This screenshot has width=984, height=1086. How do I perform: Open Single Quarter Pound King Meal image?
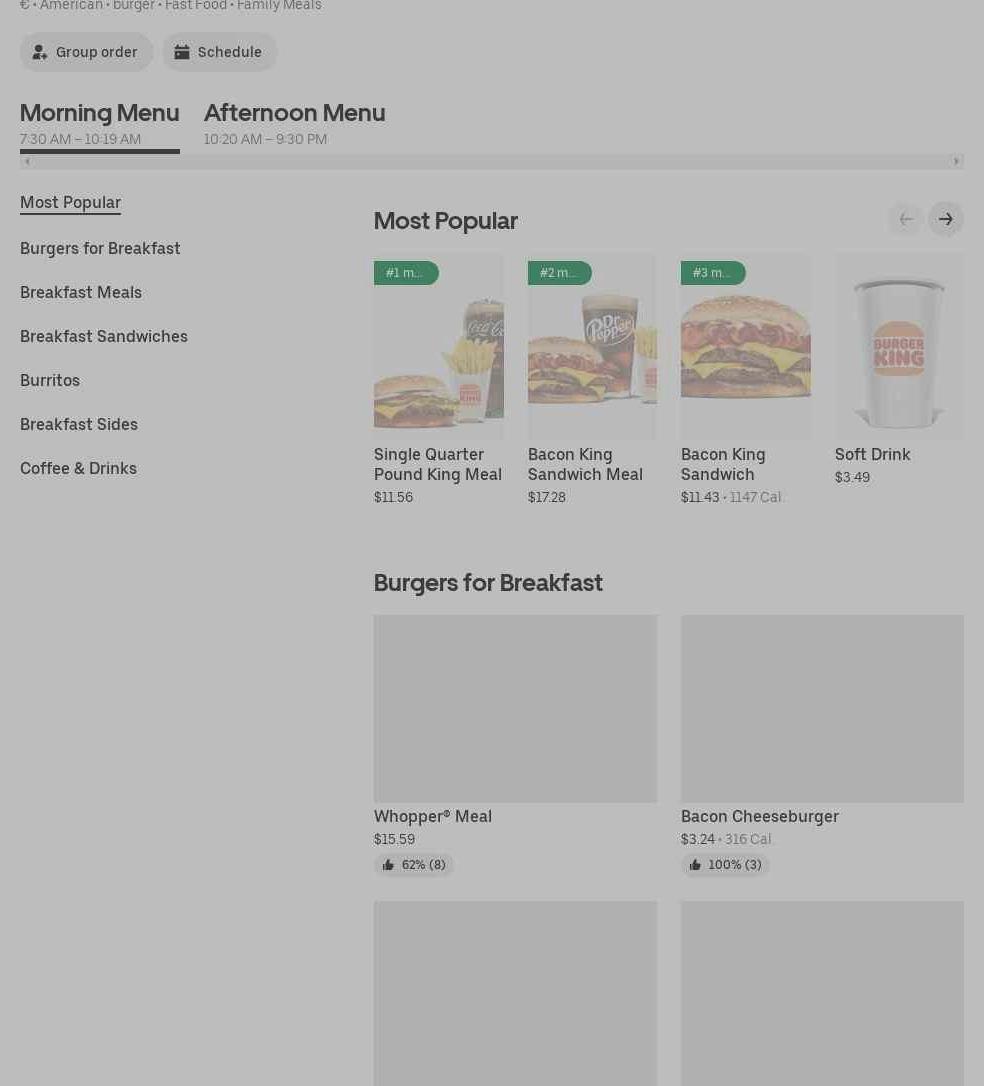(439, 346)
